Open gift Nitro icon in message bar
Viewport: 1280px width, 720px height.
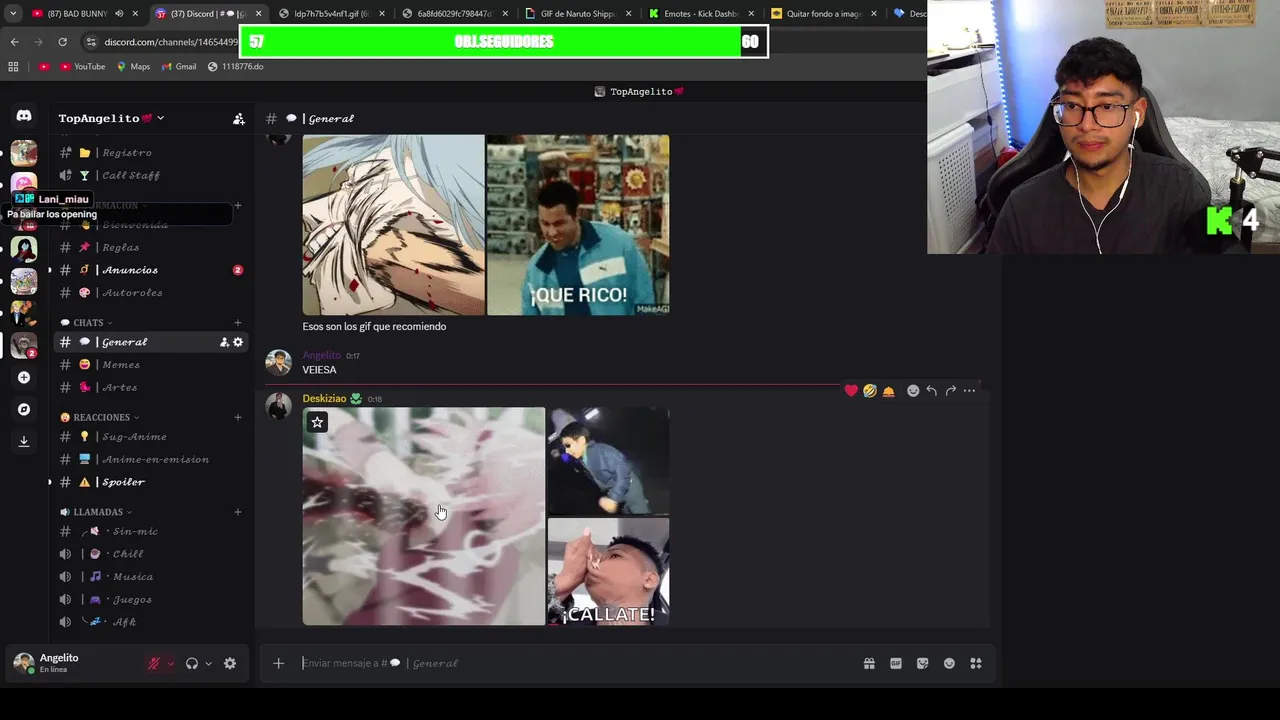[x=869, y=663]
